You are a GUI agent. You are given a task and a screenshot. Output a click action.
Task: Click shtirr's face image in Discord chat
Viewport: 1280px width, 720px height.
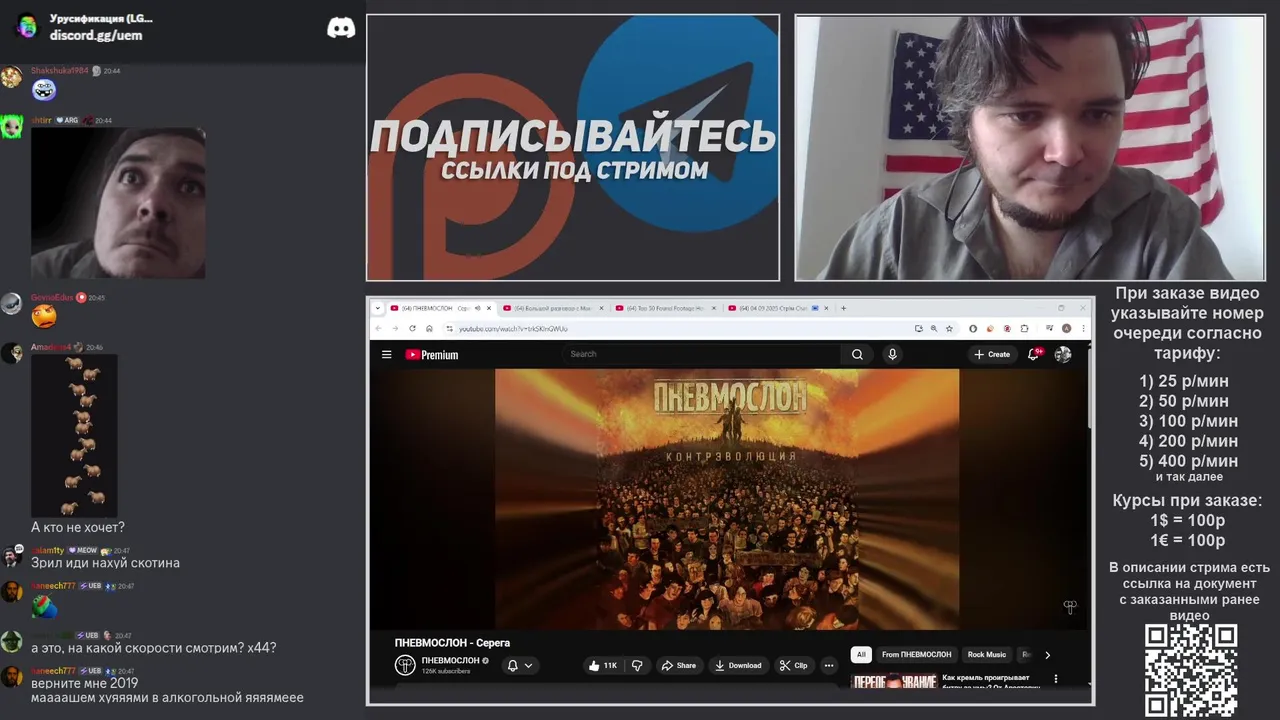[118, 203]
